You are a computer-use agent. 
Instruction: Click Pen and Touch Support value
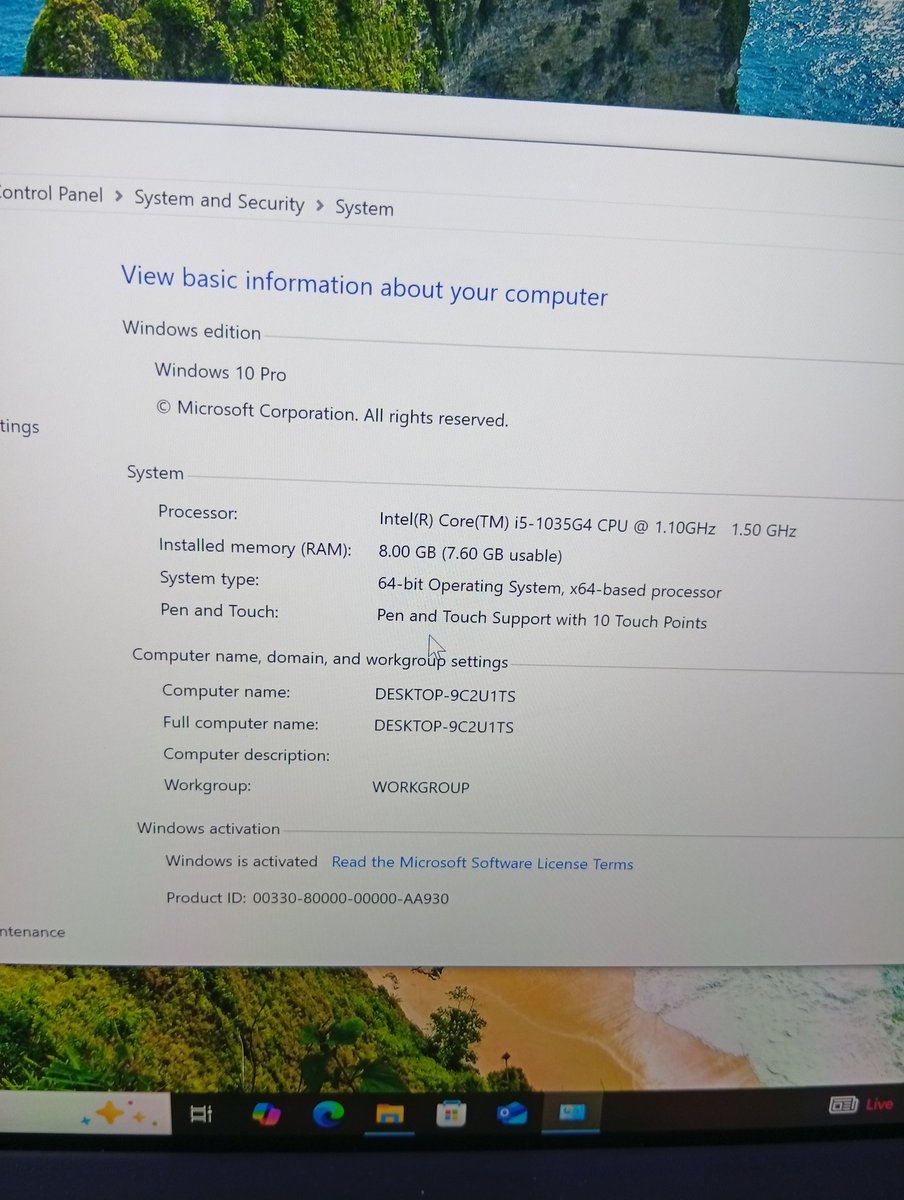pos(541,619)
